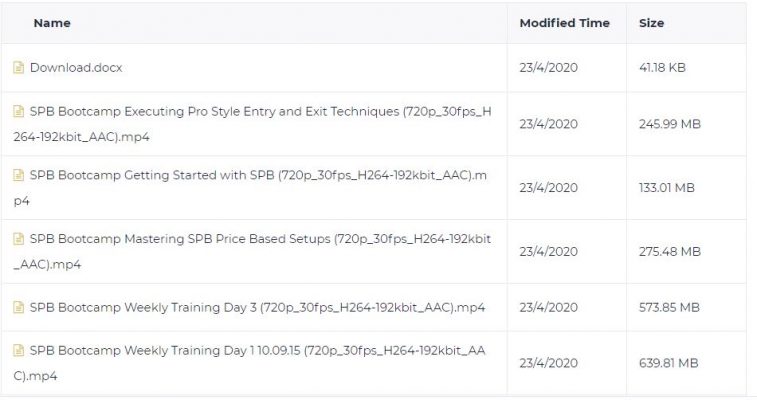The width and height of the screenshot is (757, 400).
Task: Sort by the Name column header
Action: [52, 23]
